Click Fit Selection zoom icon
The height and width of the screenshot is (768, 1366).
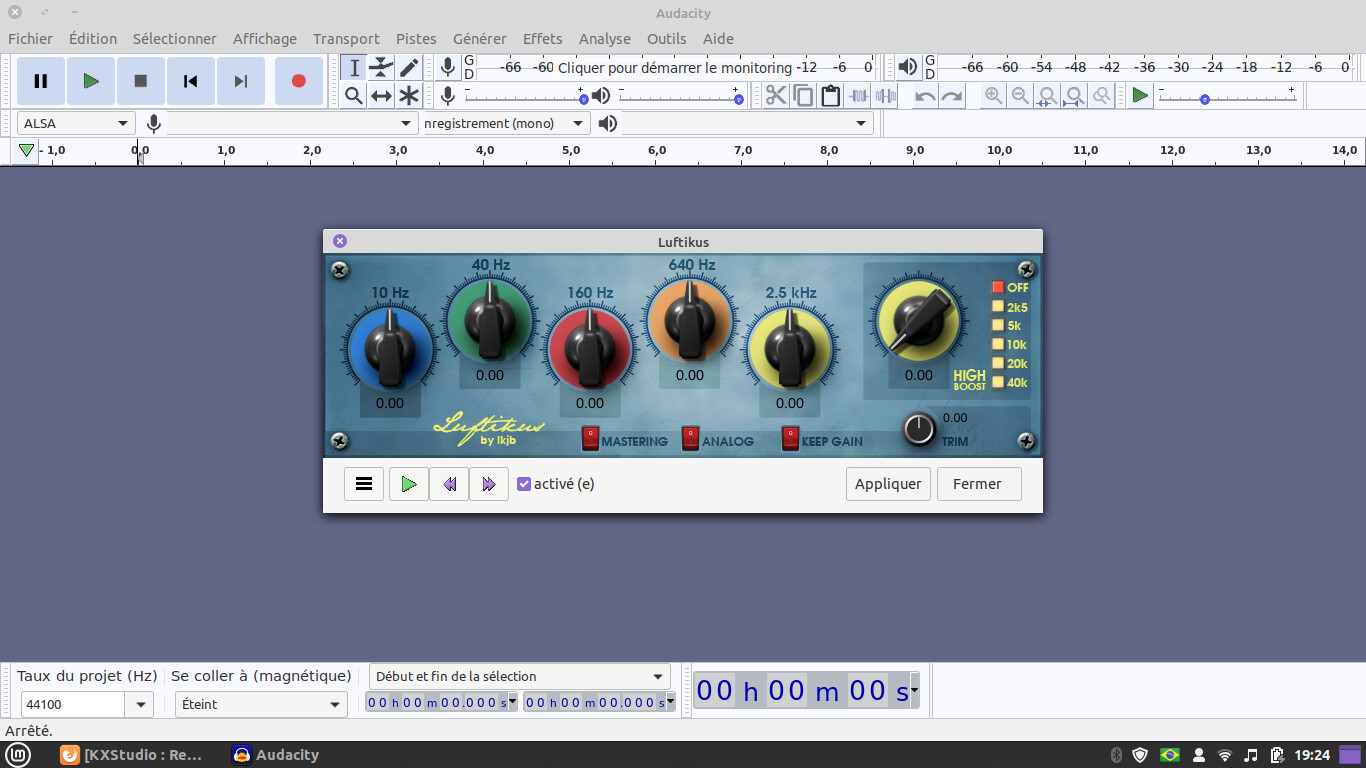coord(1047,95)
